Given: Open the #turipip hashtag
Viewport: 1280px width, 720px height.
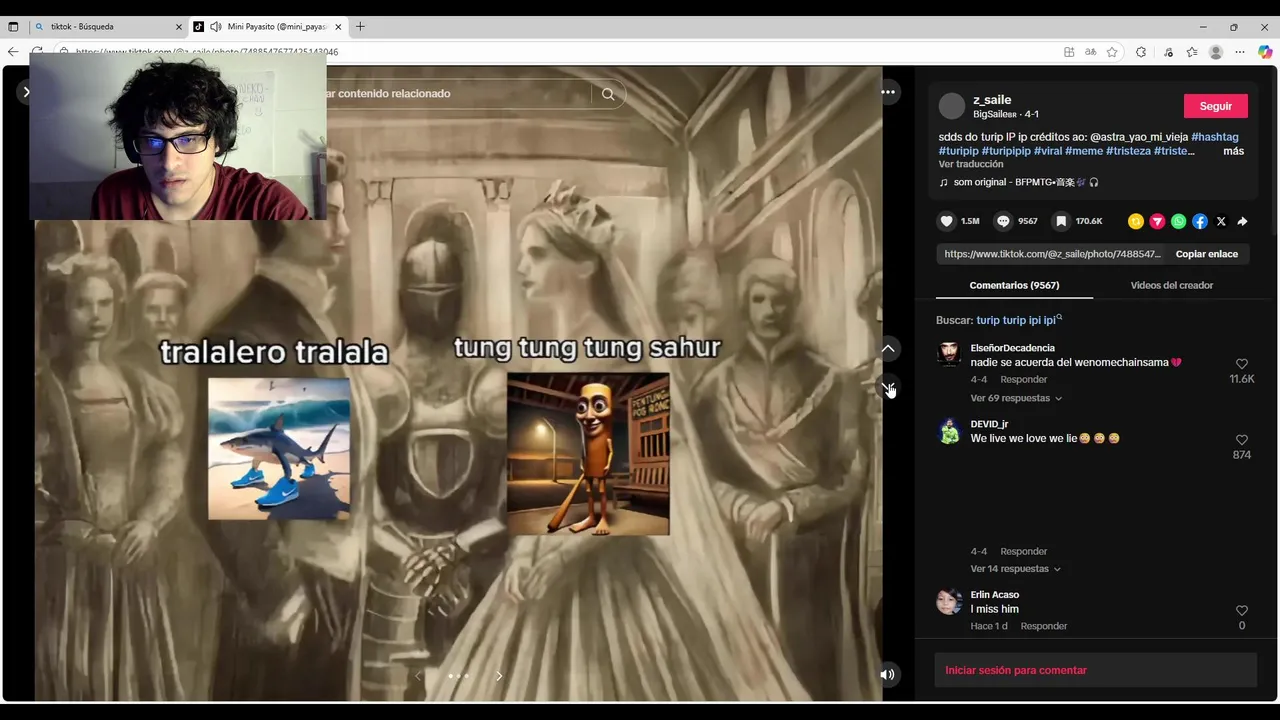Looking at the screenshot, I should tap(958, 151).
